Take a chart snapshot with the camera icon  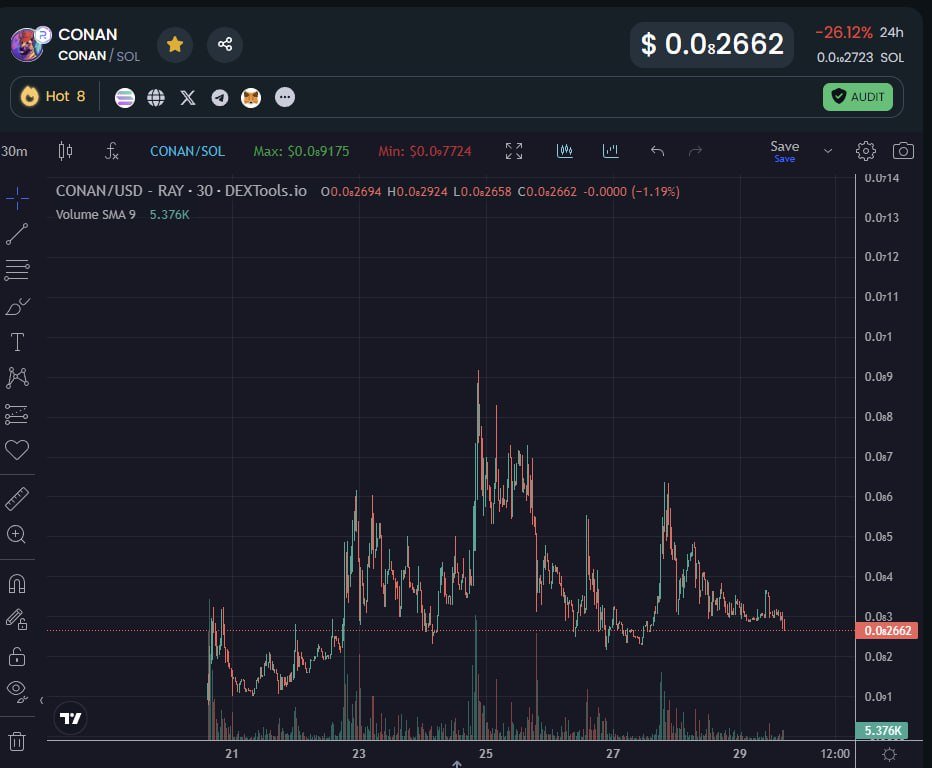pos(903,151)
